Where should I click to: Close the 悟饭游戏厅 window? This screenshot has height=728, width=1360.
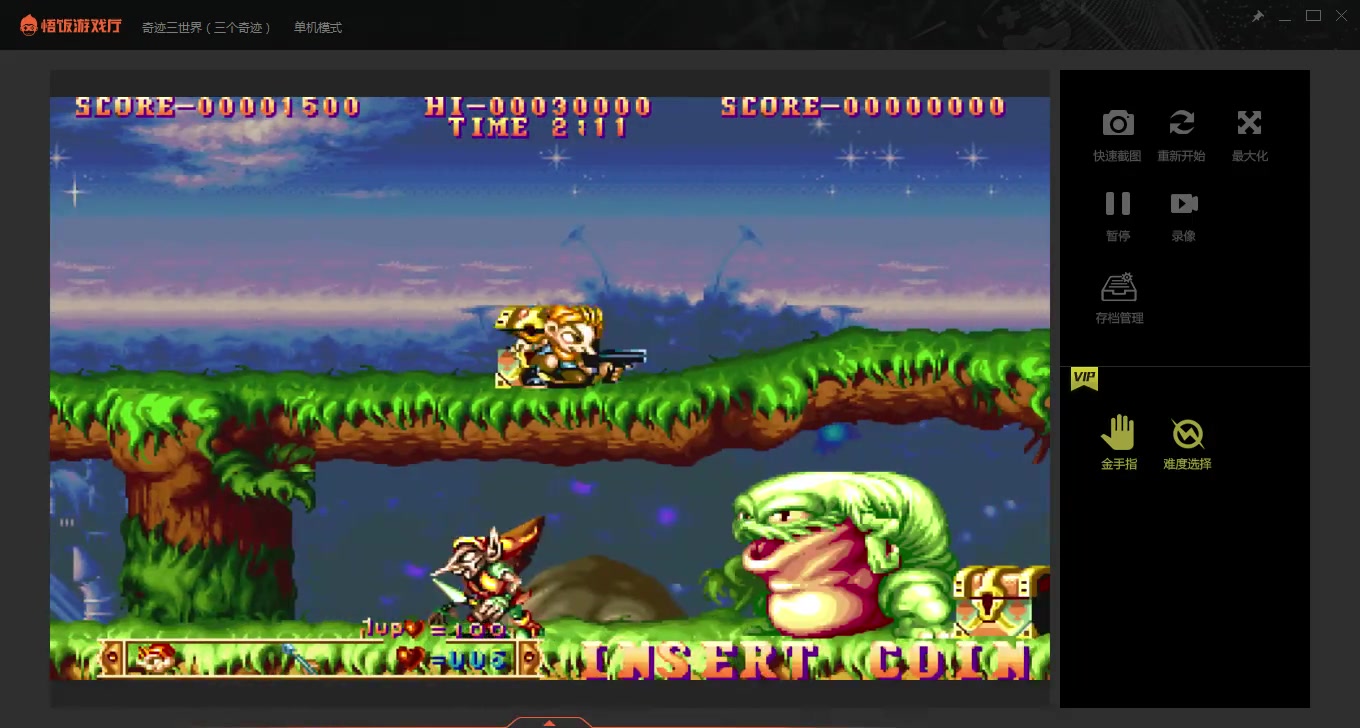1341,16
